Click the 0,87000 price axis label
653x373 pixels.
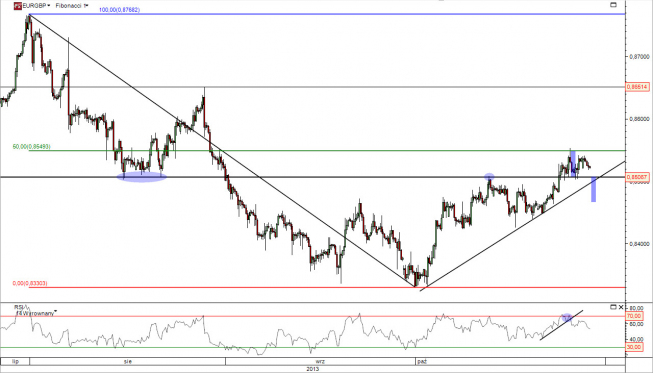[639, 56]
